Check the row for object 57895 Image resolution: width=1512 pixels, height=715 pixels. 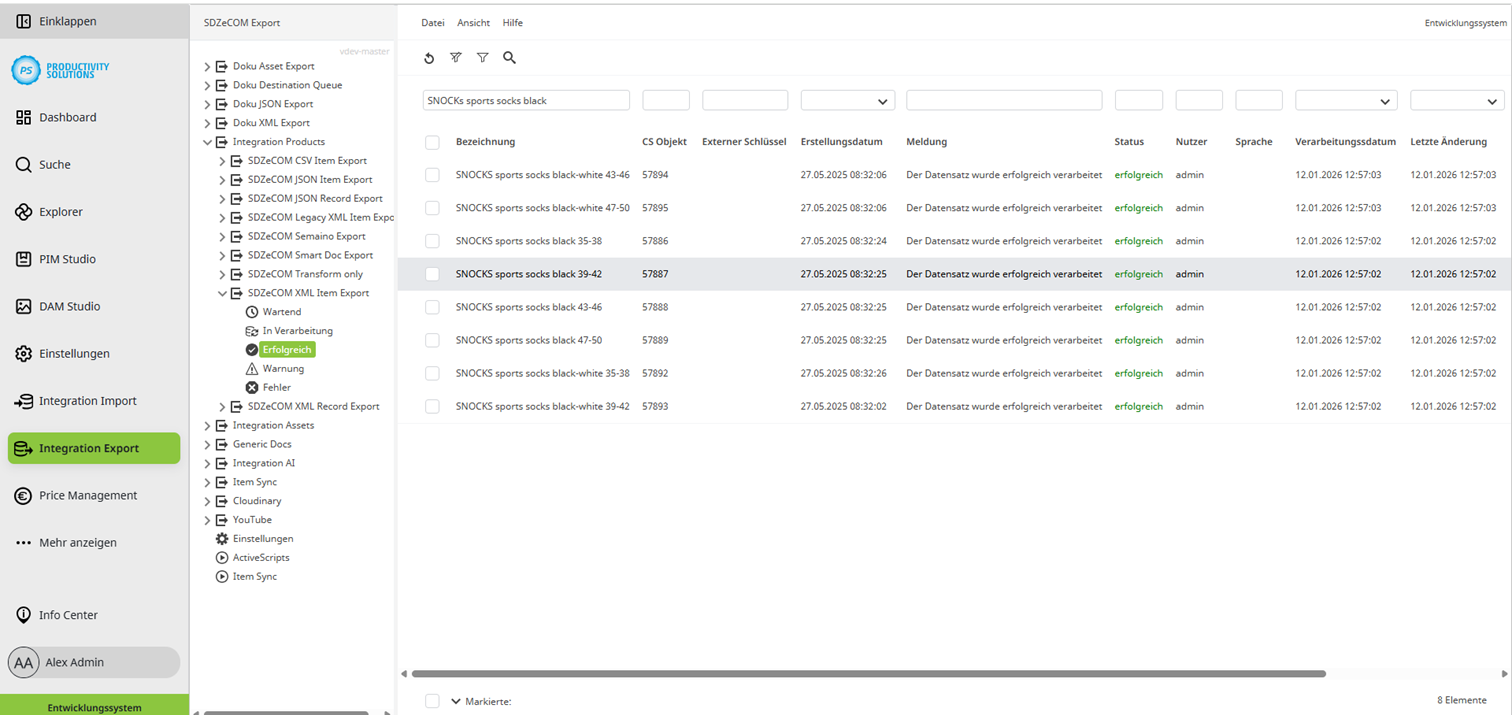pos(432,208)
